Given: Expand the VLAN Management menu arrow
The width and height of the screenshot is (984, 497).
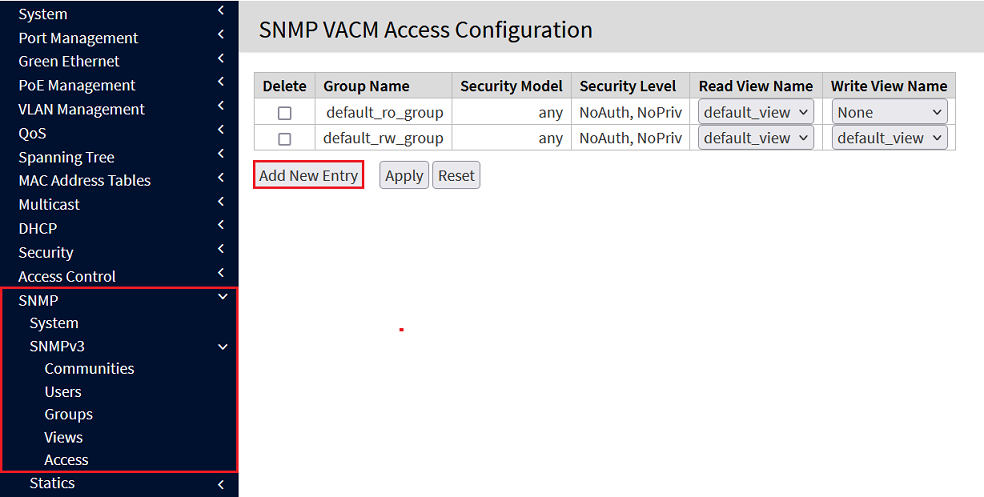Looking at the screenshot, I should (220, 107).
